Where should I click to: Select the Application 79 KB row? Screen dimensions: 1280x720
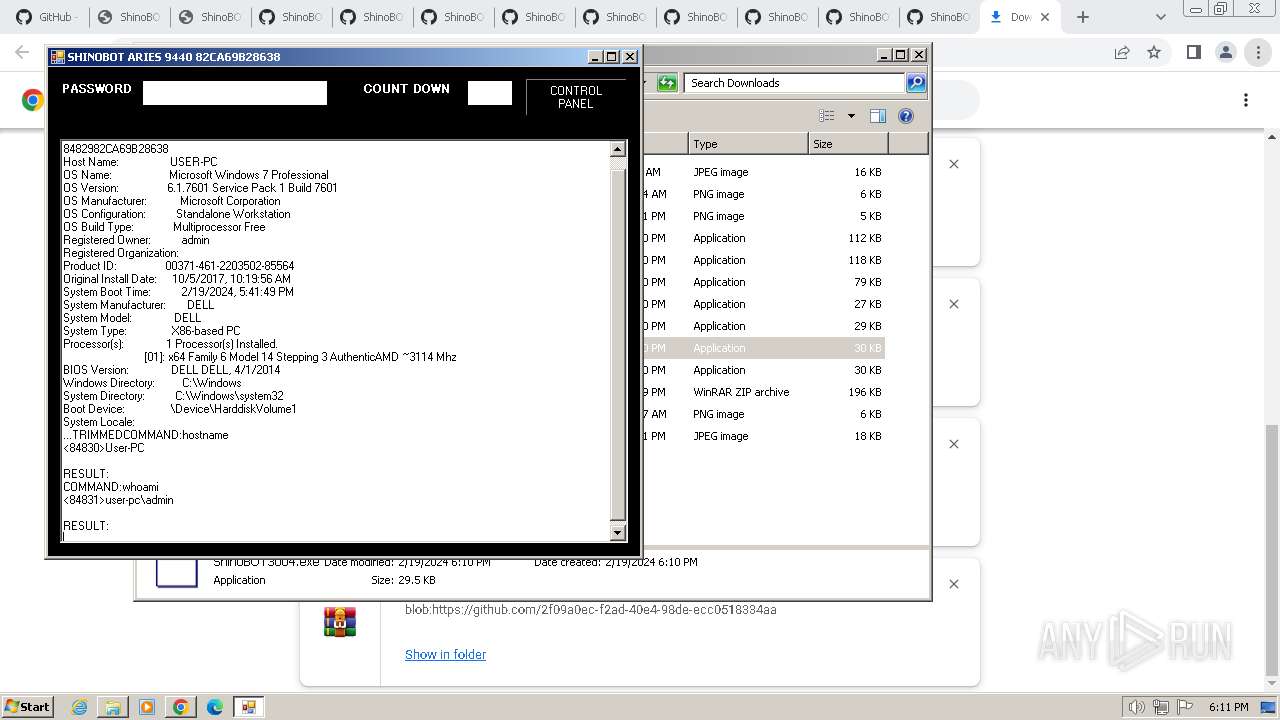(763, 282)
